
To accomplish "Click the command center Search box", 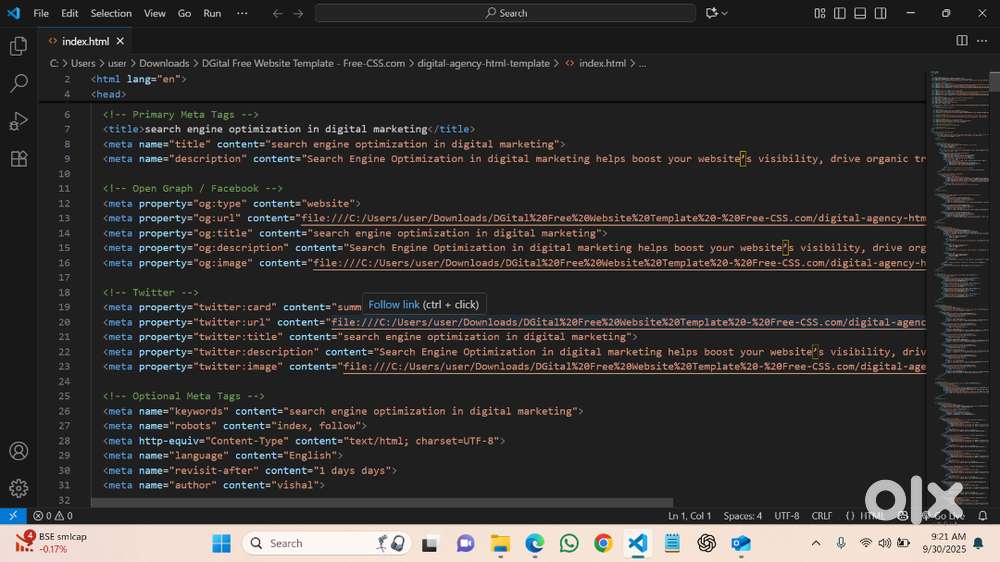I will pyautogui.click(x=505, y=13).
